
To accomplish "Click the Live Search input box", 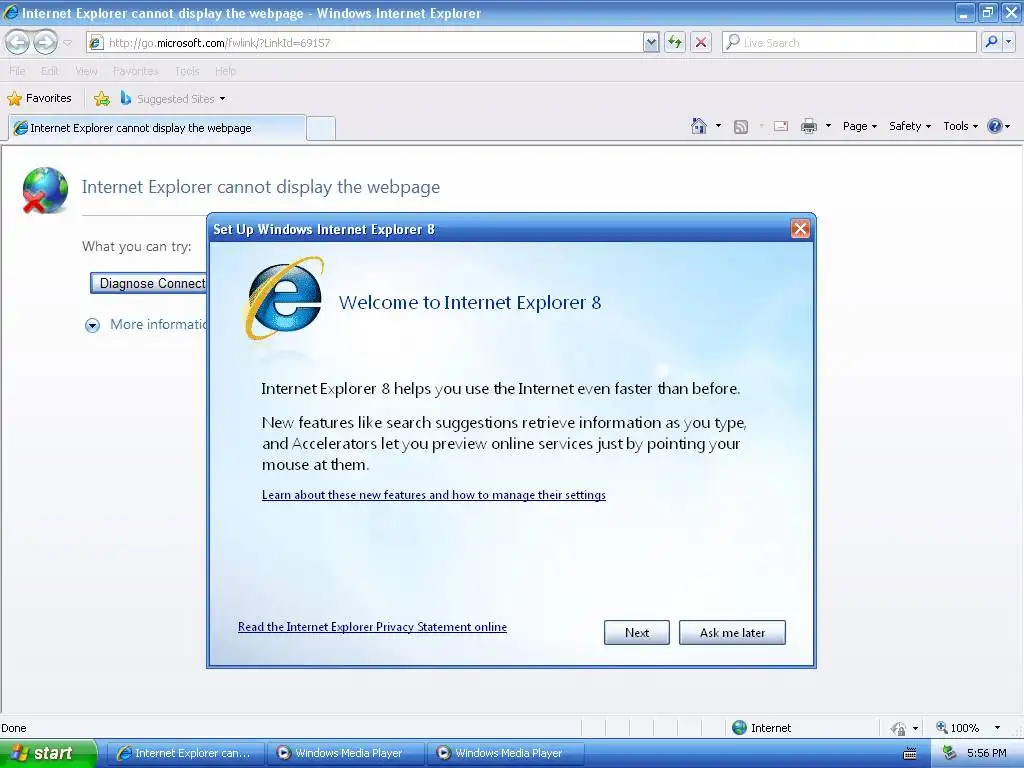I will point(849,42).
